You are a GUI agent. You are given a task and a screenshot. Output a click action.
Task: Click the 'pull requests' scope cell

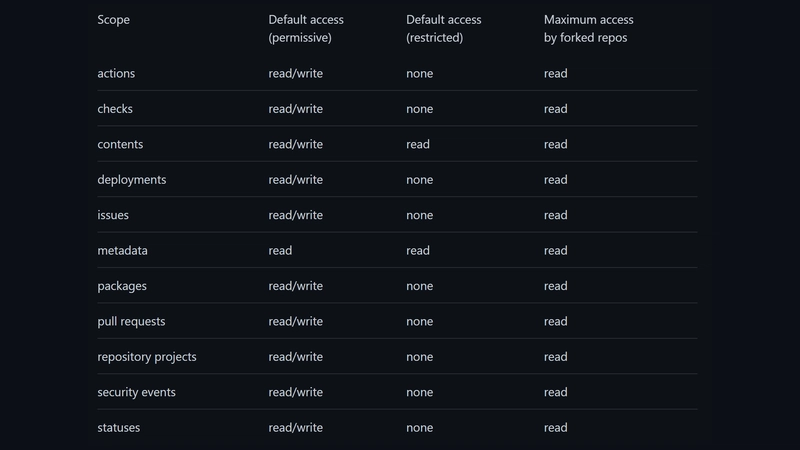click(131, 322)
